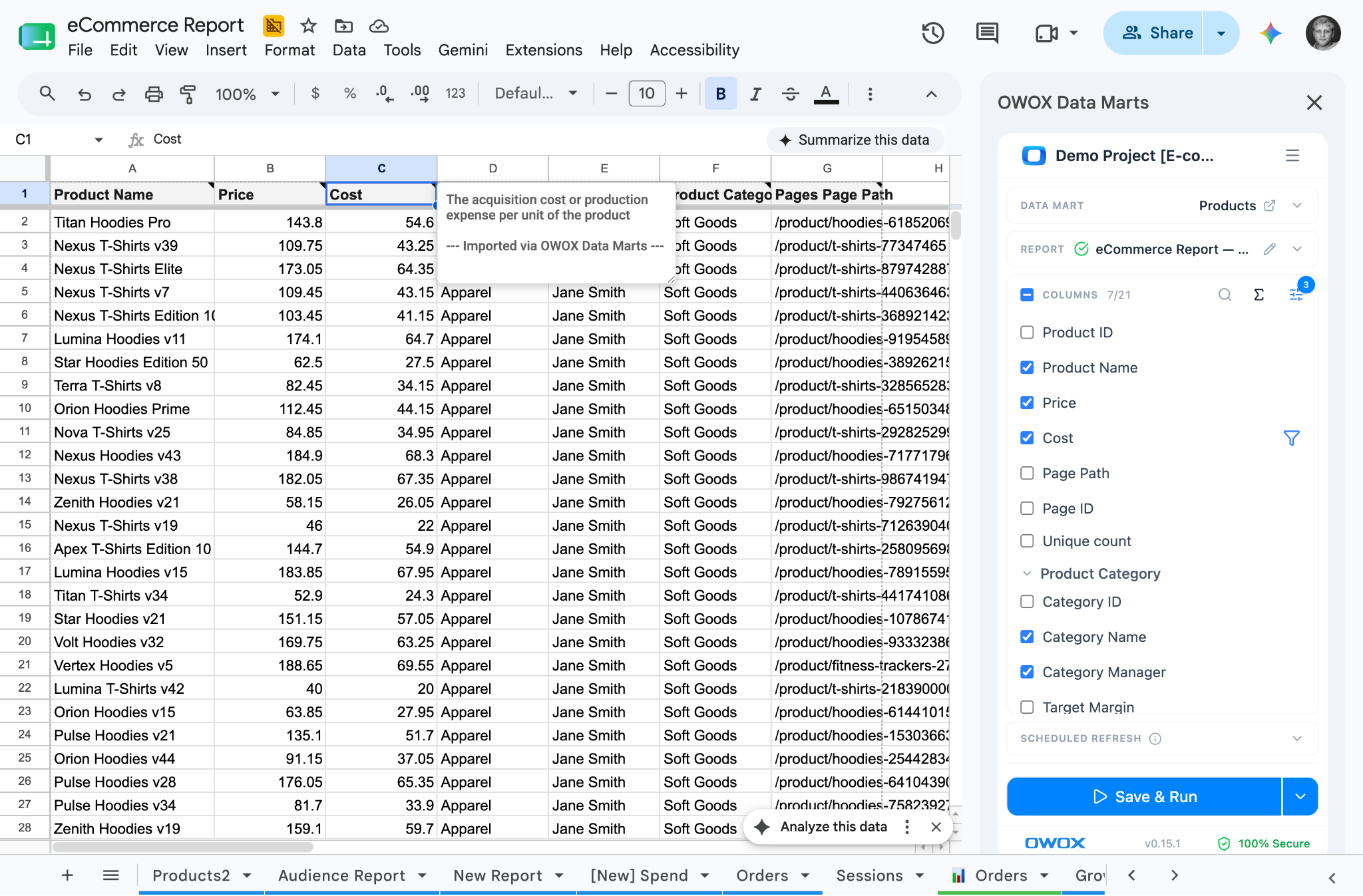This screenshot has width=1363, height=896.
Task: Open the zoom level dropdown
Action: pyautogui.click(x=247, y=94)
